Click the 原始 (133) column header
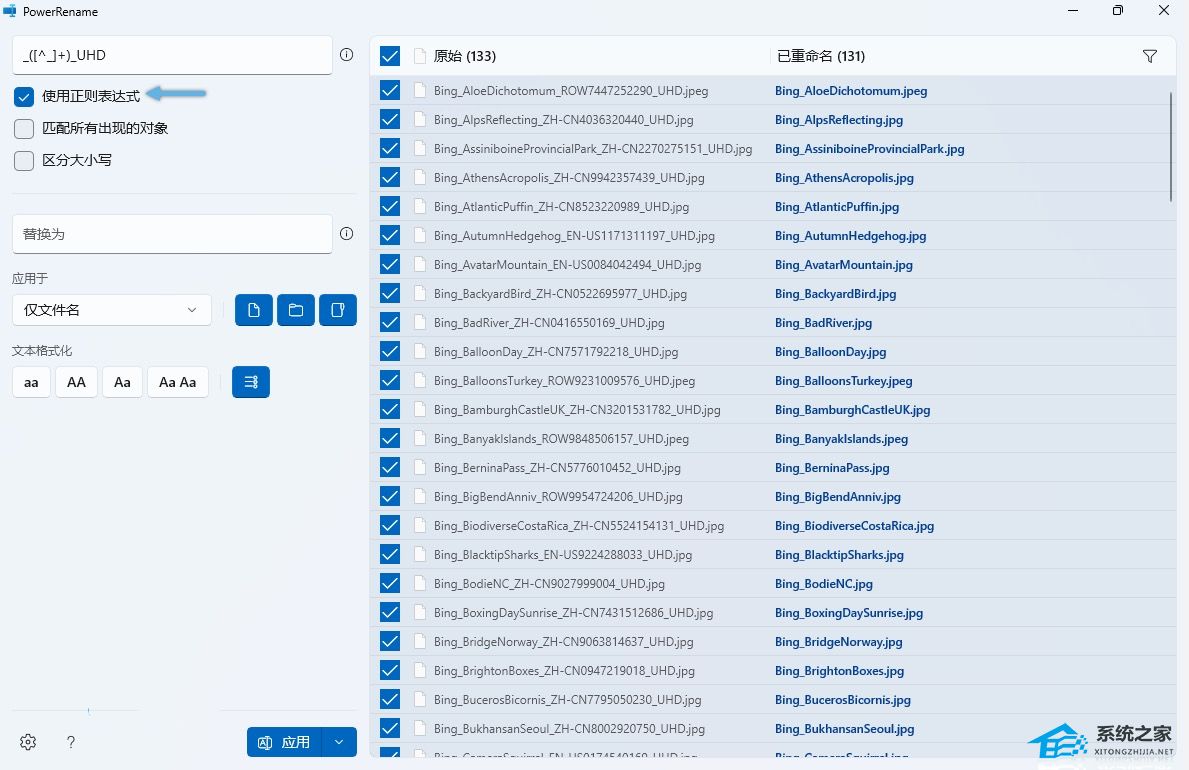Image resolution: width=1189 pixels, height=770 pixels. (x=464, y=56)
